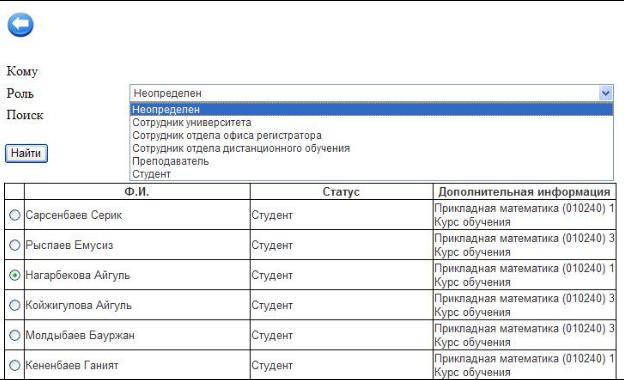Pick radio button for Кененбаев Ганият
Viewport: 624px width, 380px height.
[x=15, y=365]
